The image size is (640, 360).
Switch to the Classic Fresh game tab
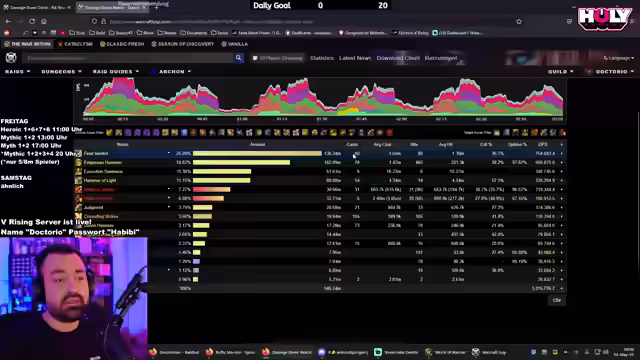tap(122, 44)
